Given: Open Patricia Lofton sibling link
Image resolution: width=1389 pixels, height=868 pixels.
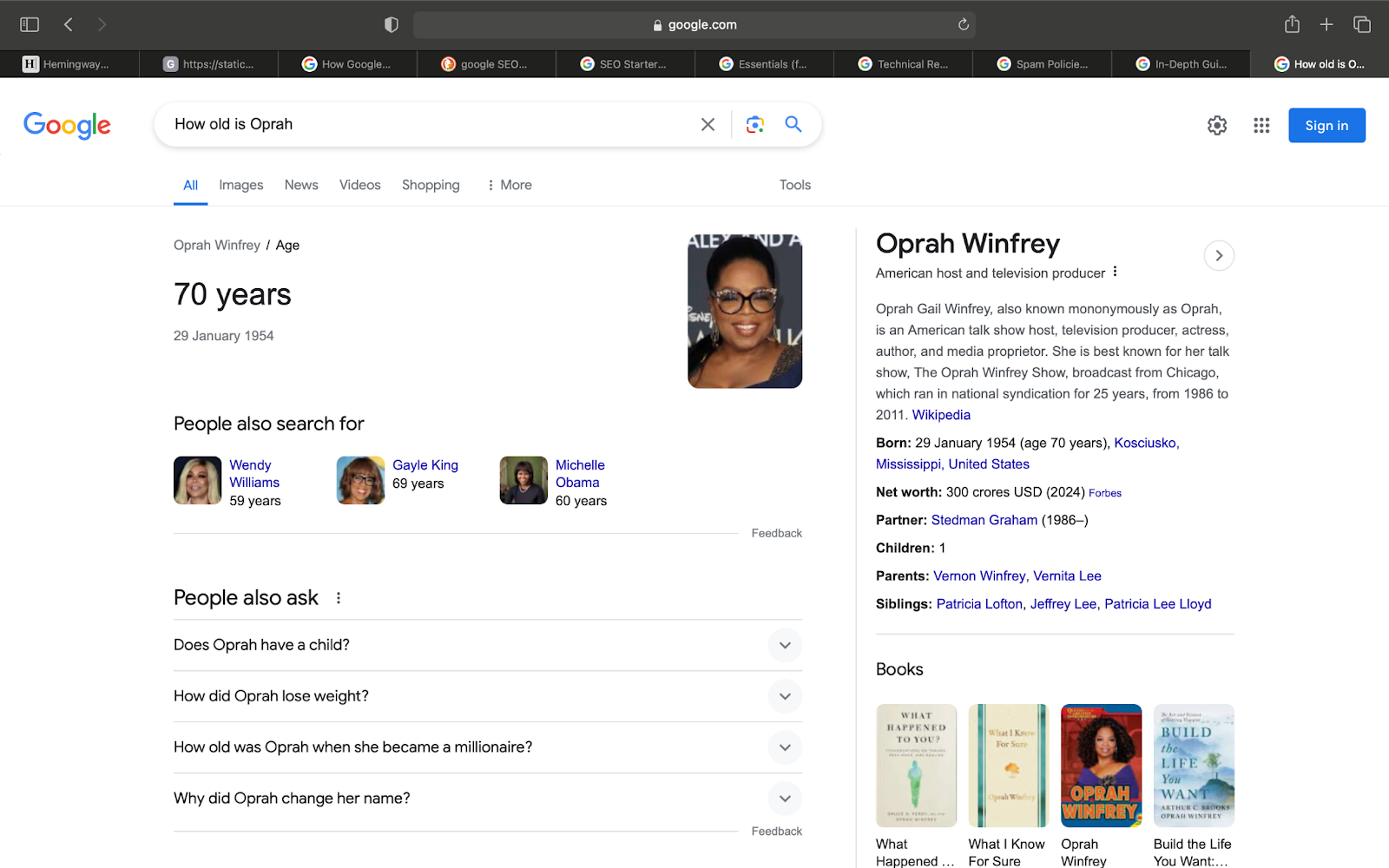Looking at the screenshot, I should coord(979,604).
